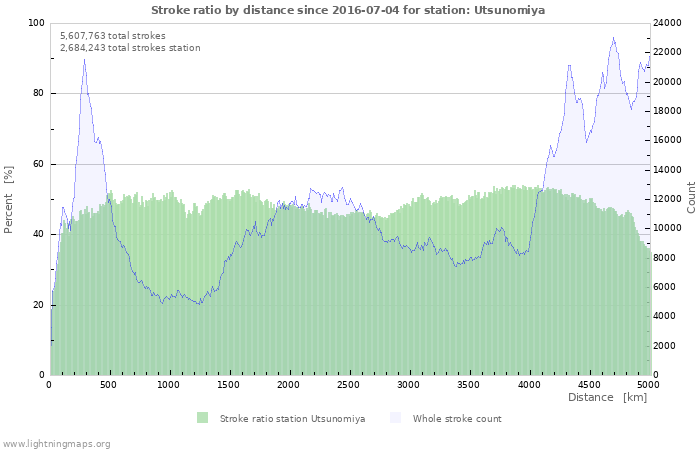Click the 2500 tick on distance axis
This screenshot has width=700, height=450.
[348, 384]
